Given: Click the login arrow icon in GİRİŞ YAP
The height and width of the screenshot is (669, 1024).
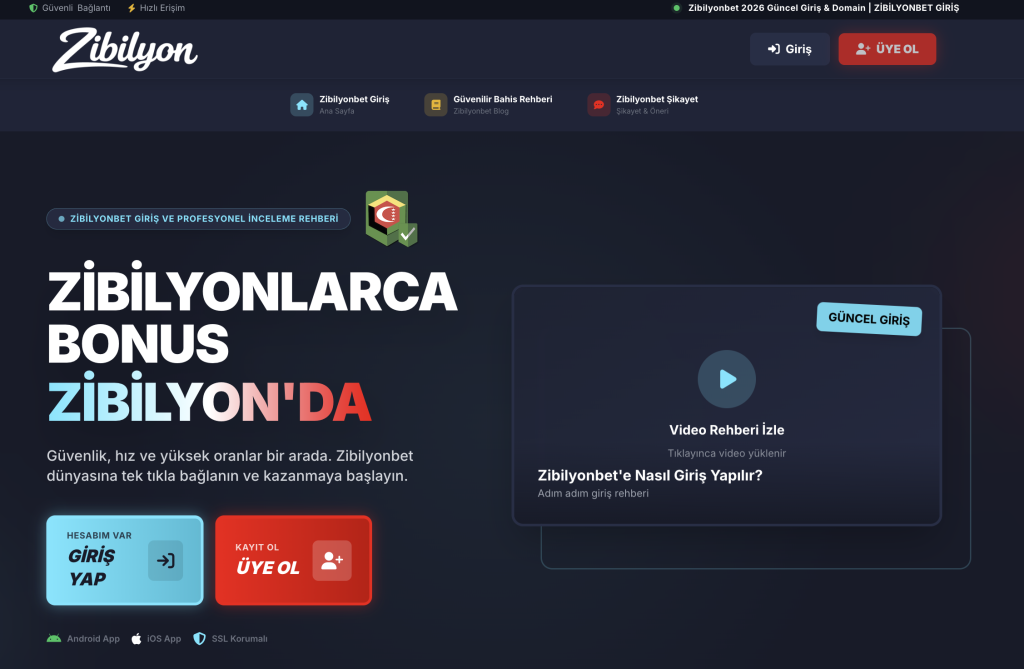Looking at the screenshot, I should 165,561.
